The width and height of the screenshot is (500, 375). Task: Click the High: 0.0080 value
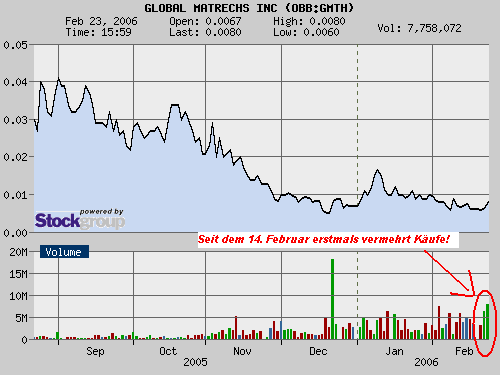309,21
